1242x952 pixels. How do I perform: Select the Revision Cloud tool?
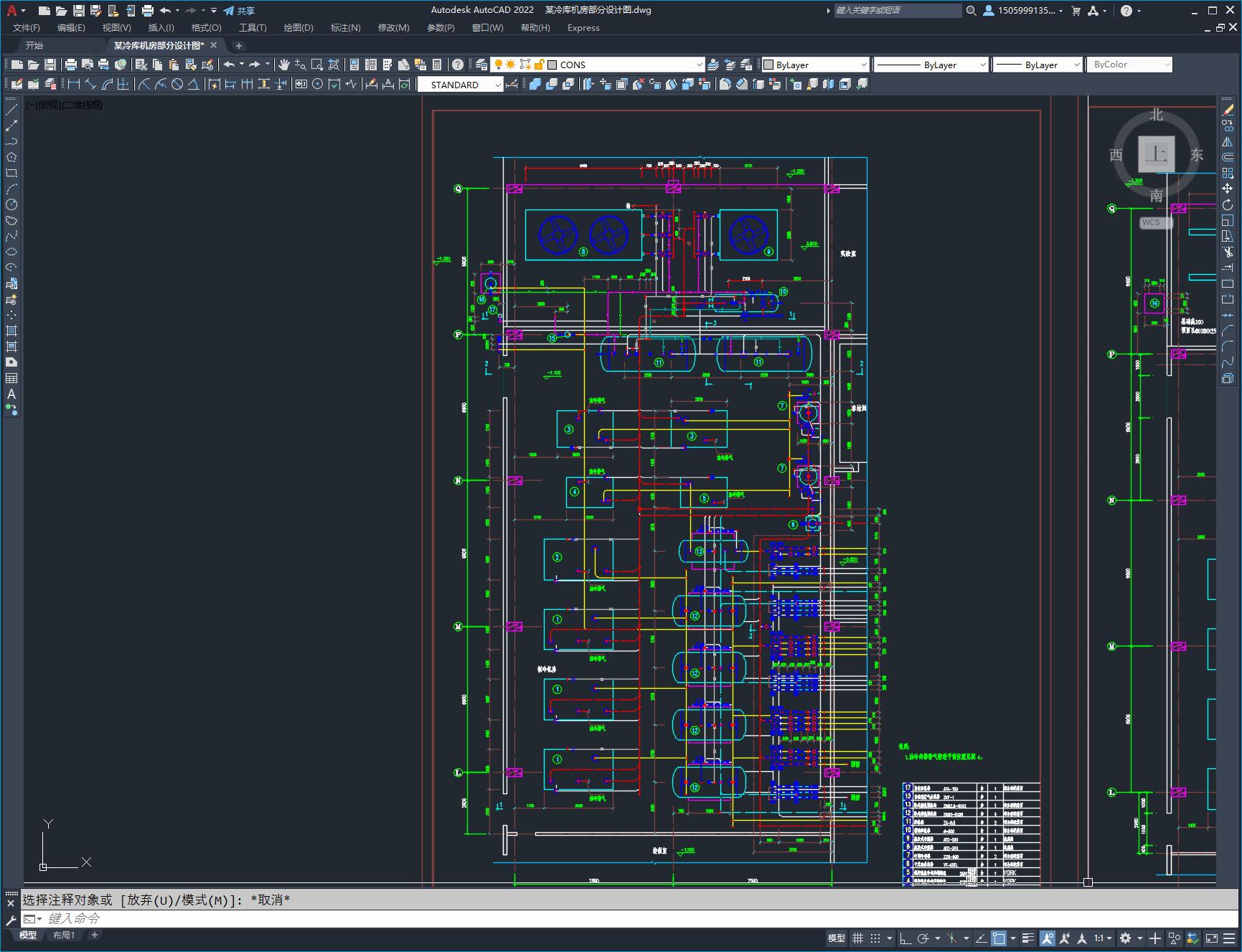[x=11, y=220]
